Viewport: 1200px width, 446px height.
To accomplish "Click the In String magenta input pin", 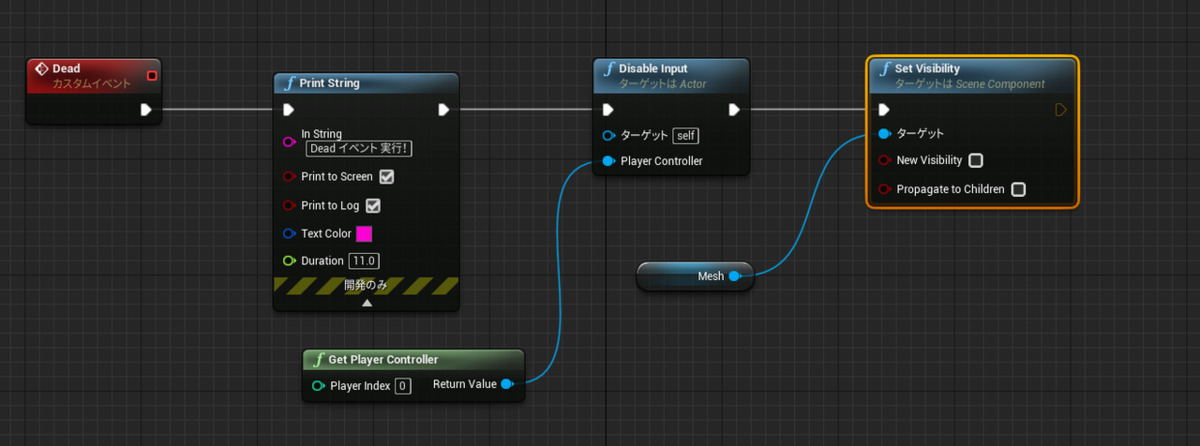I will 289,141.
